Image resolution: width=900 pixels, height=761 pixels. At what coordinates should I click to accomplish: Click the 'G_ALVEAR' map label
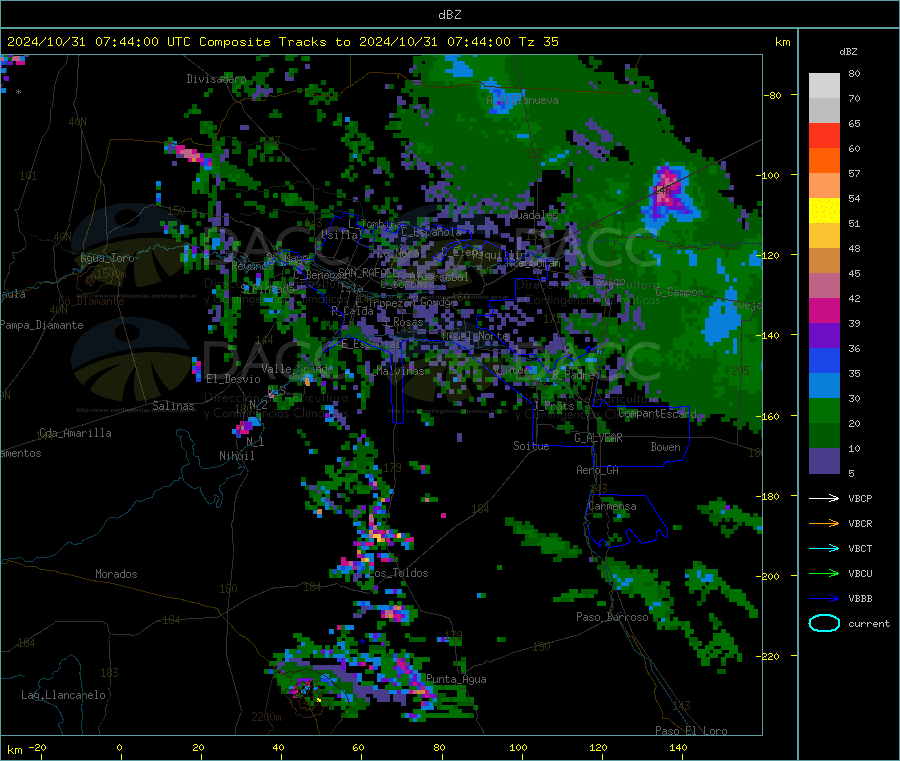599,438
